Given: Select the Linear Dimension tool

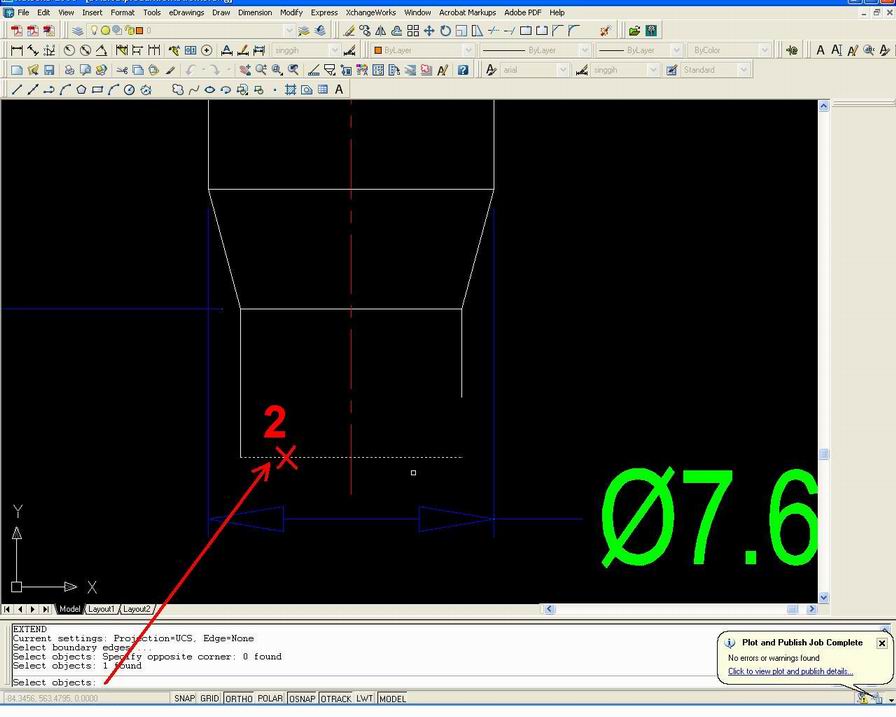Looking at the screenshot, I should pos(16,49).
